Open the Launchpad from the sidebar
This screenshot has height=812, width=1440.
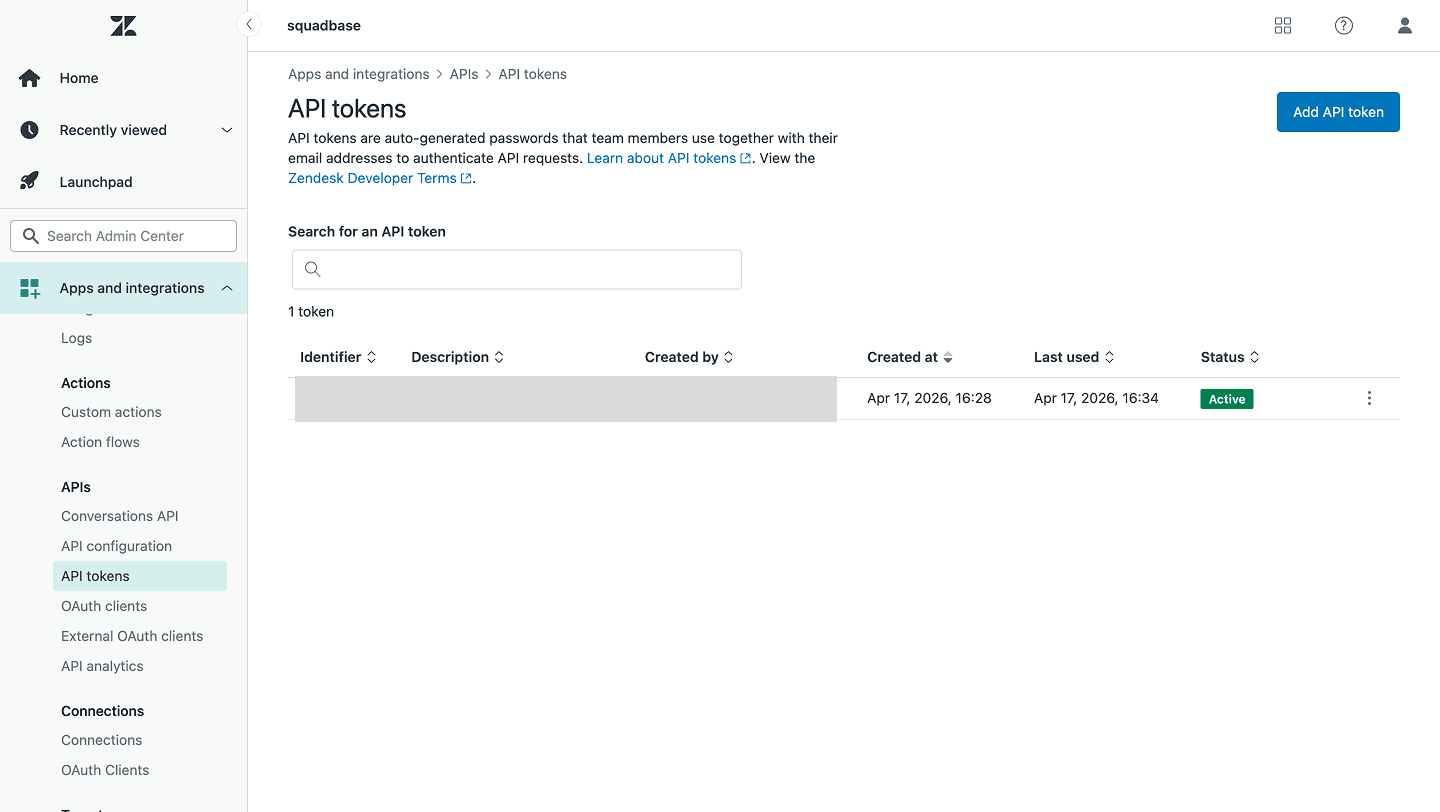pos(95,181)
